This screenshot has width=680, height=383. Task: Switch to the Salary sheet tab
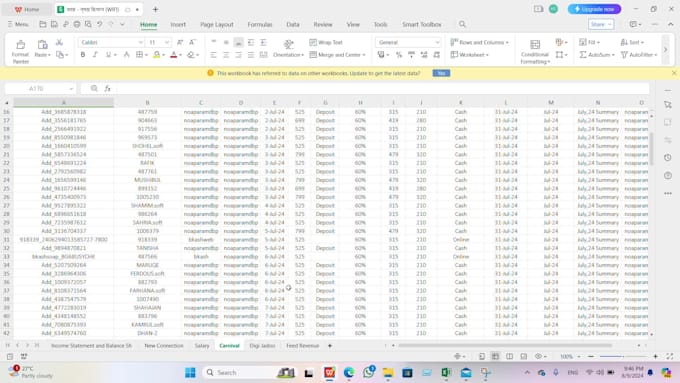click(x=202, y=346)
